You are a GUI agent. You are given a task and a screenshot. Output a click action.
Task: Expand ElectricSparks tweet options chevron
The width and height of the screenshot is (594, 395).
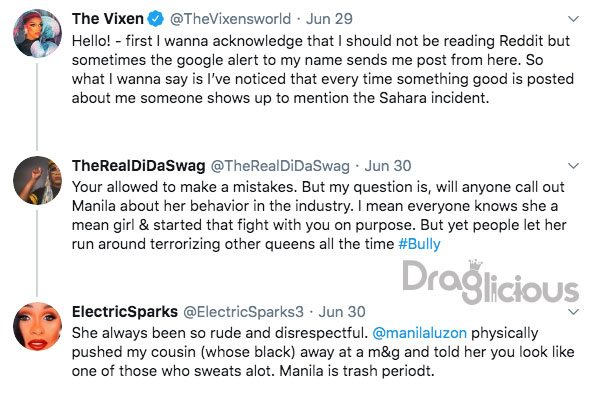[574, 312]
